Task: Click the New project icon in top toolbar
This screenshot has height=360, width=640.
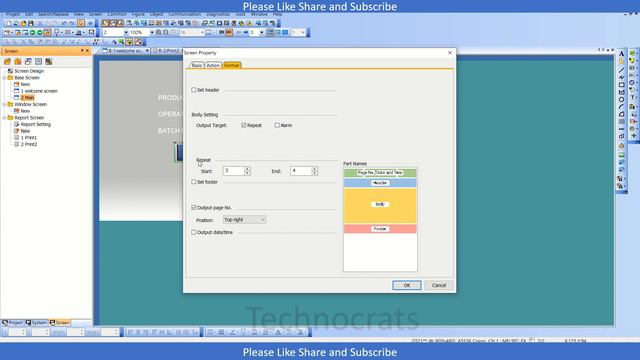Action: tap(8, 23)
